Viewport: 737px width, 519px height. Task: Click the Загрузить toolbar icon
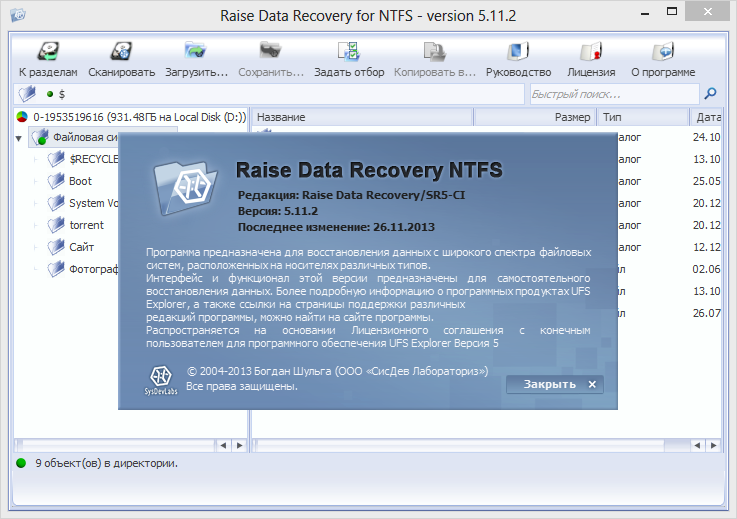196,51
